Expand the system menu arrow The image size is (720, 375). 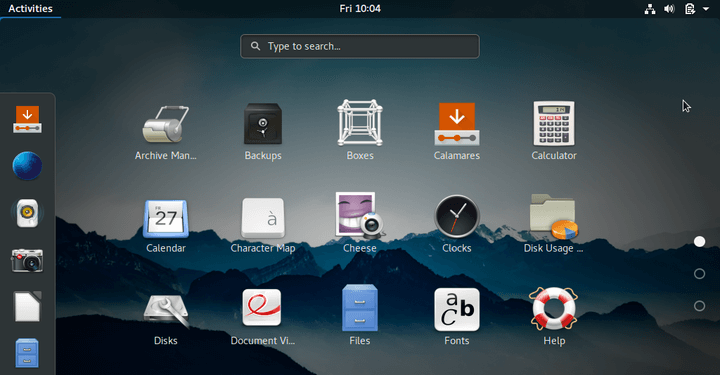[x=706, y=9]
